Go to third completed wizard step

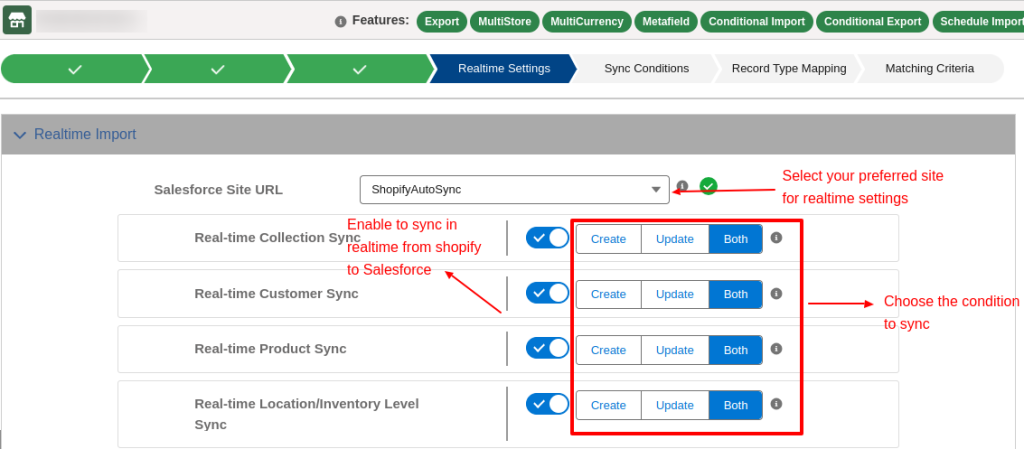(x=360, y=69)
